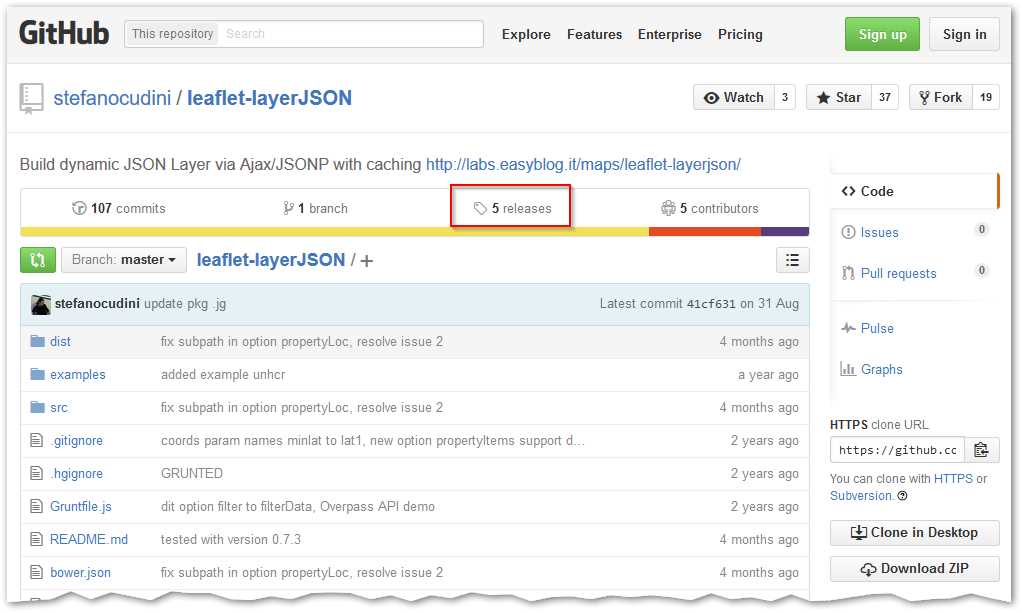This screenshot has height=613, width=1022.
Task: Click the green compare pull request icon
Action: click(x=37, y=259)
